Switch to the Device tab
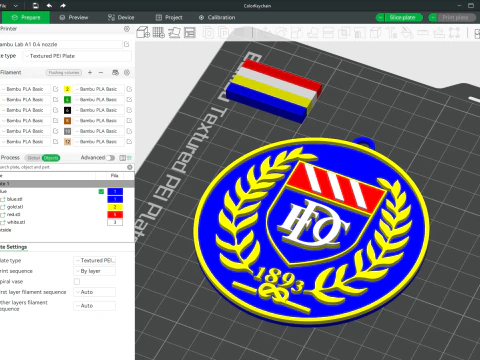 click(121, 17)
